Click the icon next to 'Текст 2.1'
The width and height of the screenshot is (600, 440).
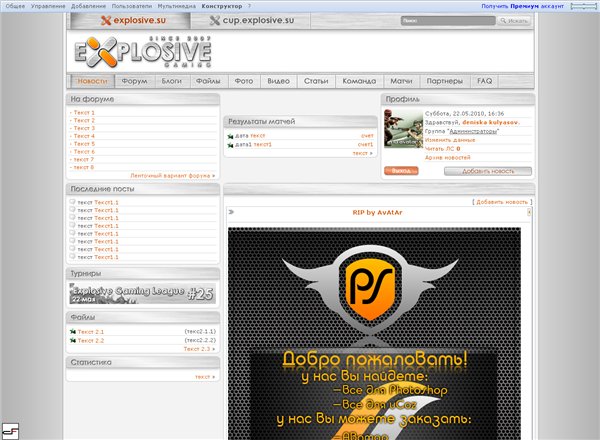point(73,332)
